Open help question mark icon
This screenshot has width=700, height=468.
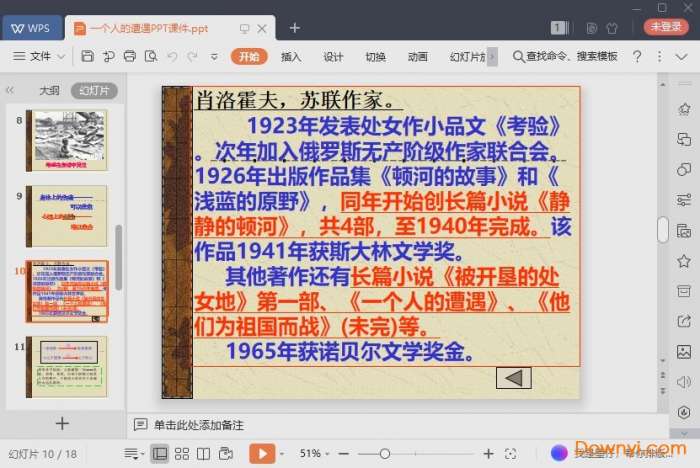pos(637,56)
